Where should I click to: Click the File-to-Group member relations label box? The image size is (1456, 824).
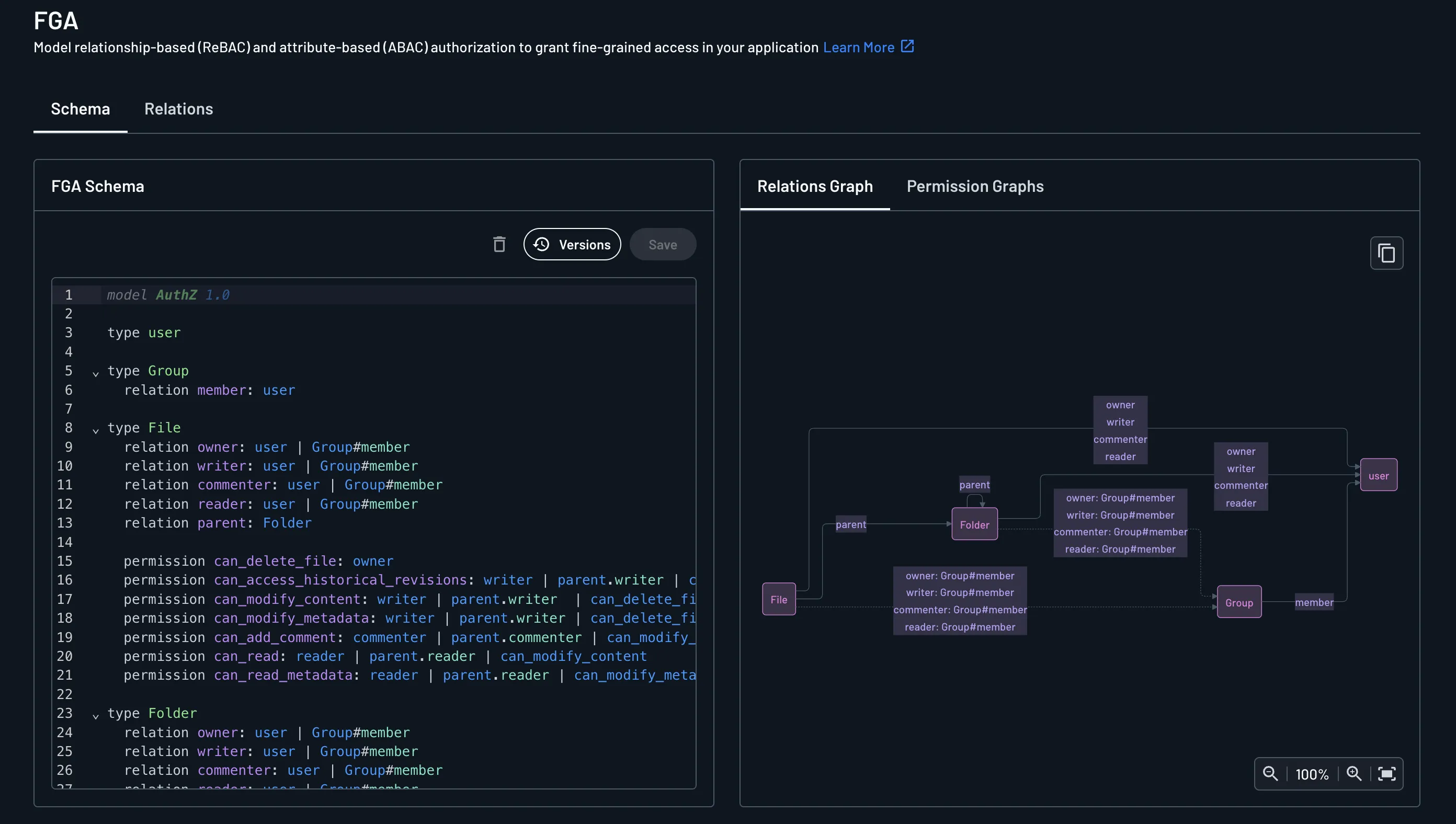point(960,601)
